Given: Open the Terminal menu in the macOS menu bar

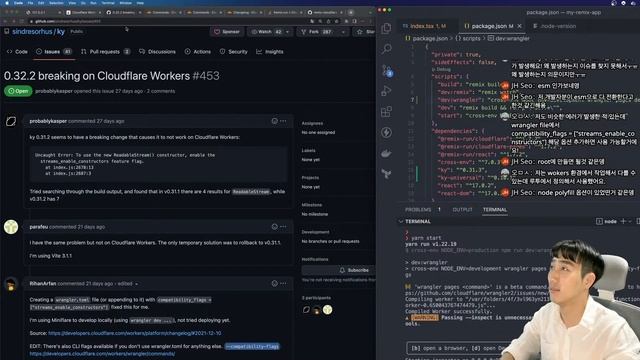Looking at the screenshot, I should point(108,2).
